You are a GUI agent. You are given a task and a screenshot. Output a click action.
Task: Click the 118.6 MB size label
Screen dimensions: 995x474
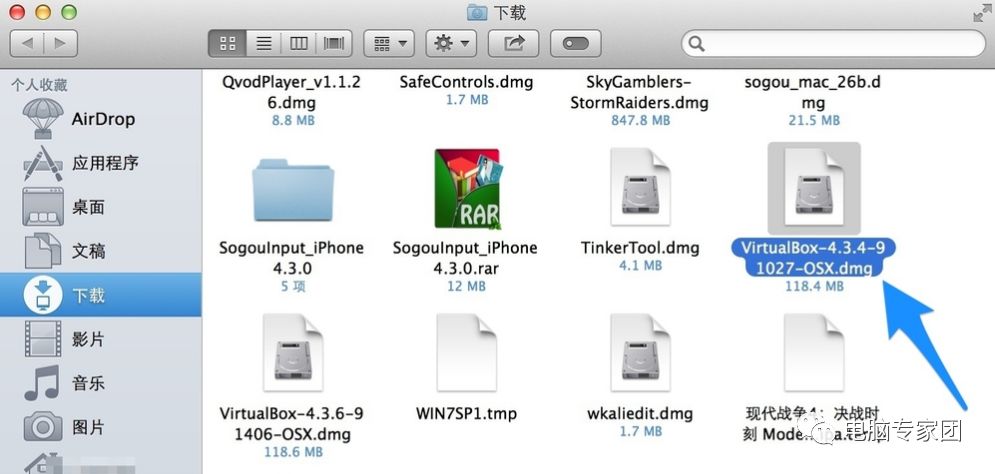click(x=293, y=452)
